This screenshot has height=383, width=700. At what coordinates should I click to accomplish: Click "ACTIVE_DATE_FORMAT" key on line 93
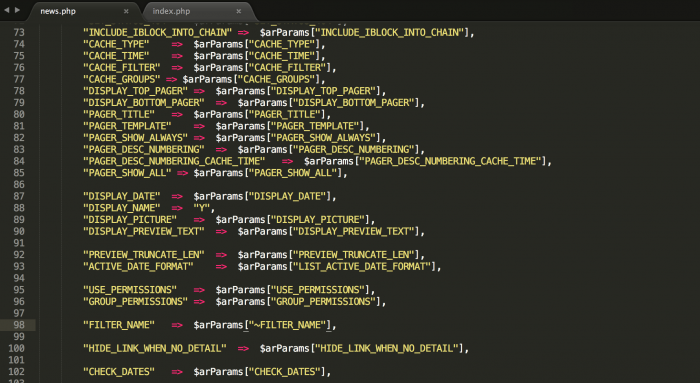(x=138, y=266)
